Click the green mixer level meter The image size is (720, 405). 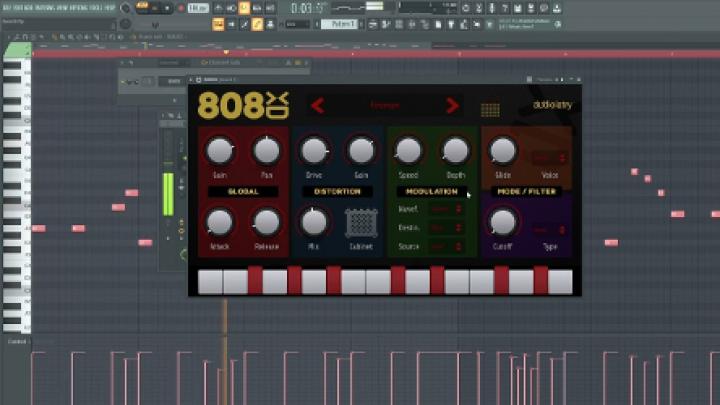pyautogui.click(x=169, y=194)
